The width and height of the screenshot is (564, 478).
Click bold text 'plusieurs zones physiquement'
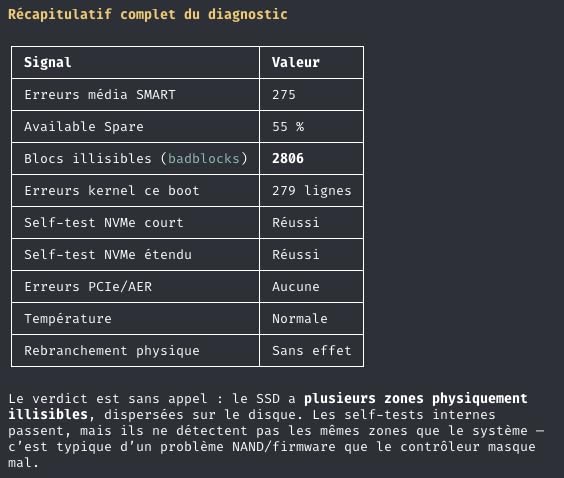tap(415, 399)
